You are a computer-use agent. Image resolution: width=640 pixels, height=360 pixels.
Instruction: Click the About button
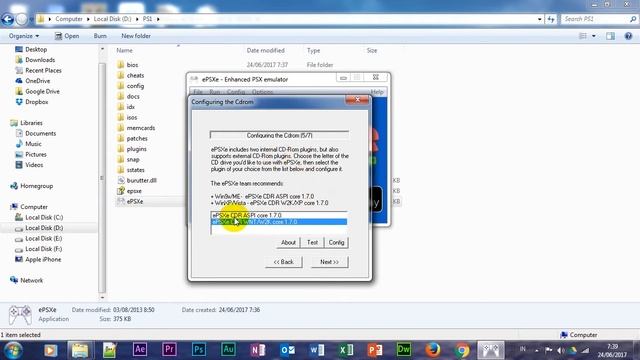[288, 242]
